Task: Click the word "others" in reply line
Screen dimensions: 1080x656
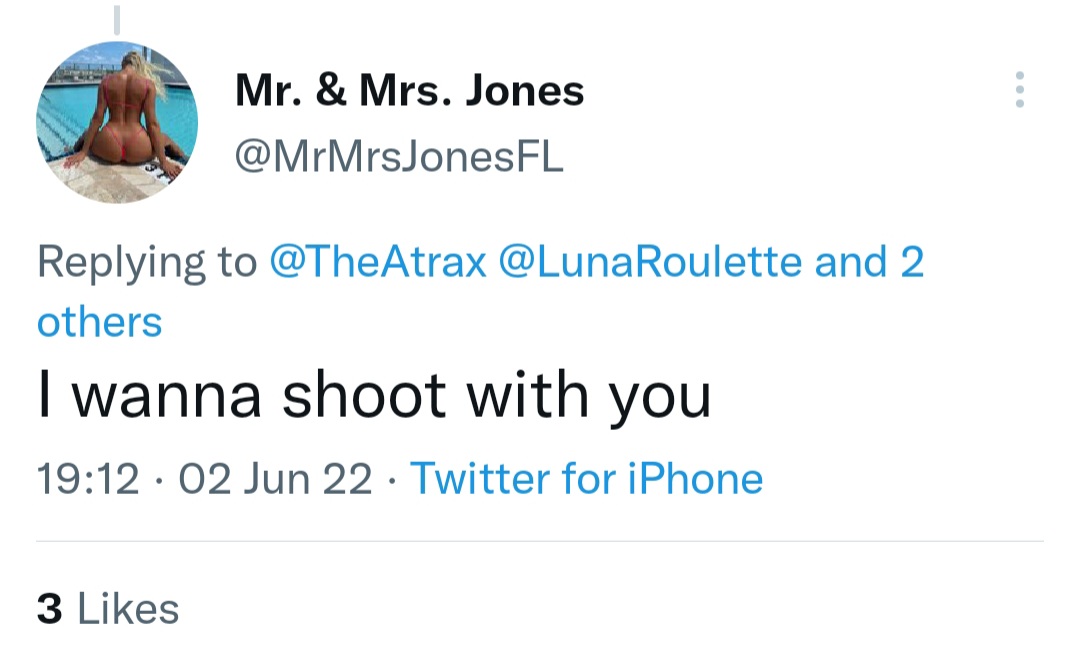Action: tap(99, 322)
